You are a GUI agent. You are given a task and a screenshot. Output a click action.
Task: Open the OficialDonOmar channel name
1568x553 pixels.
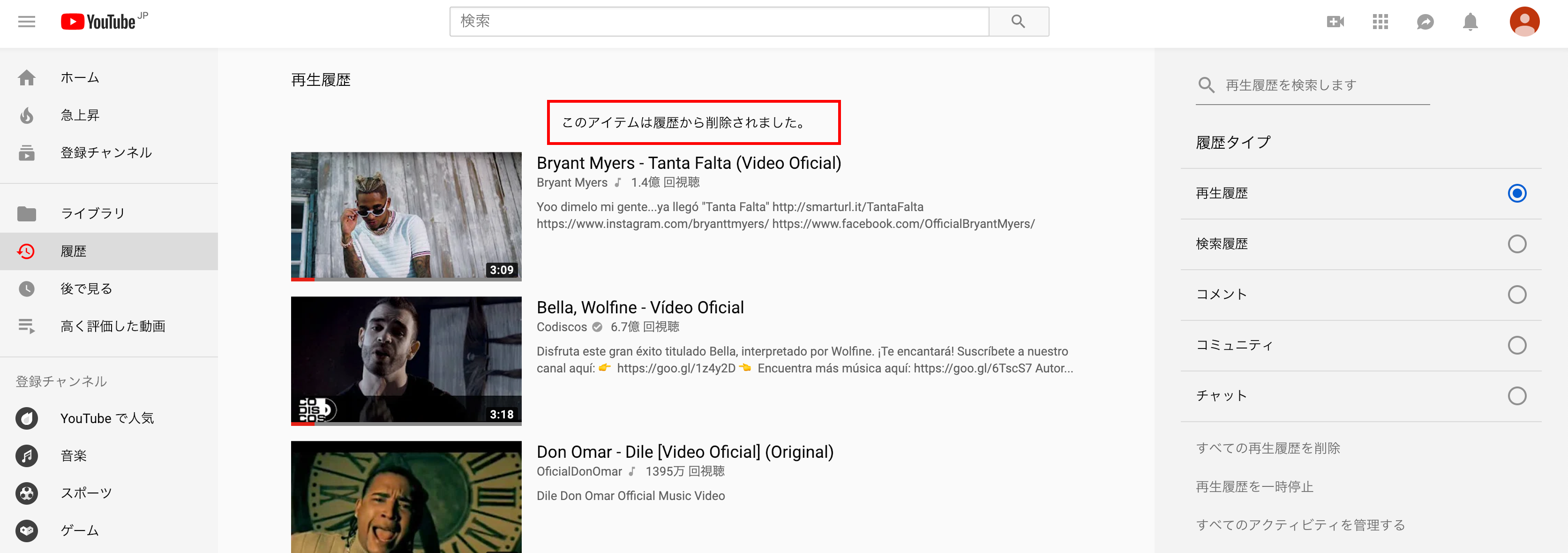pyautogui.click(x=579, y=471)
